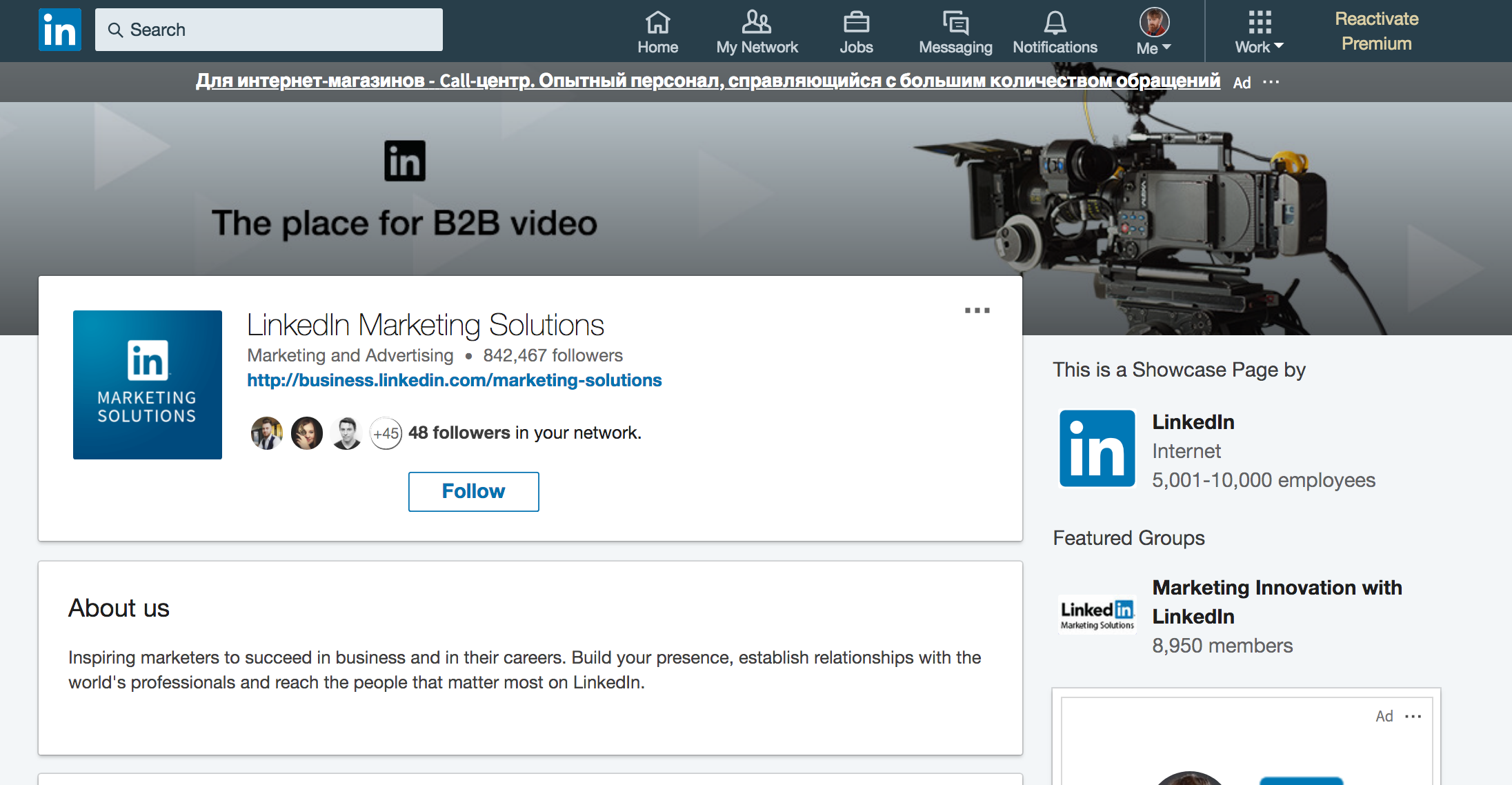The width and height of the screenshot is (1512, 785).
Task: Open the three-dot menu on company card
Action: tap(977, 310)
